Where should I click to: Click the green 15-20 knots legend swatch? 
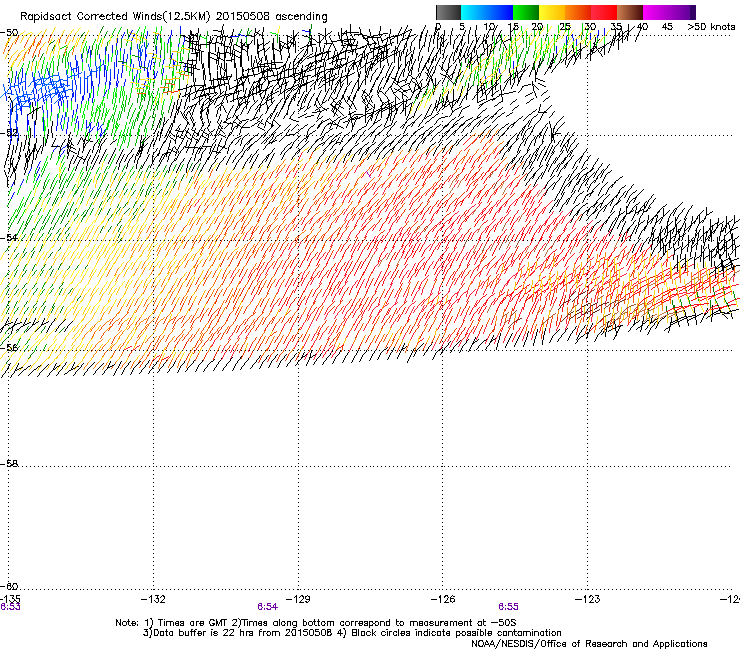click(x=526, y=12)
